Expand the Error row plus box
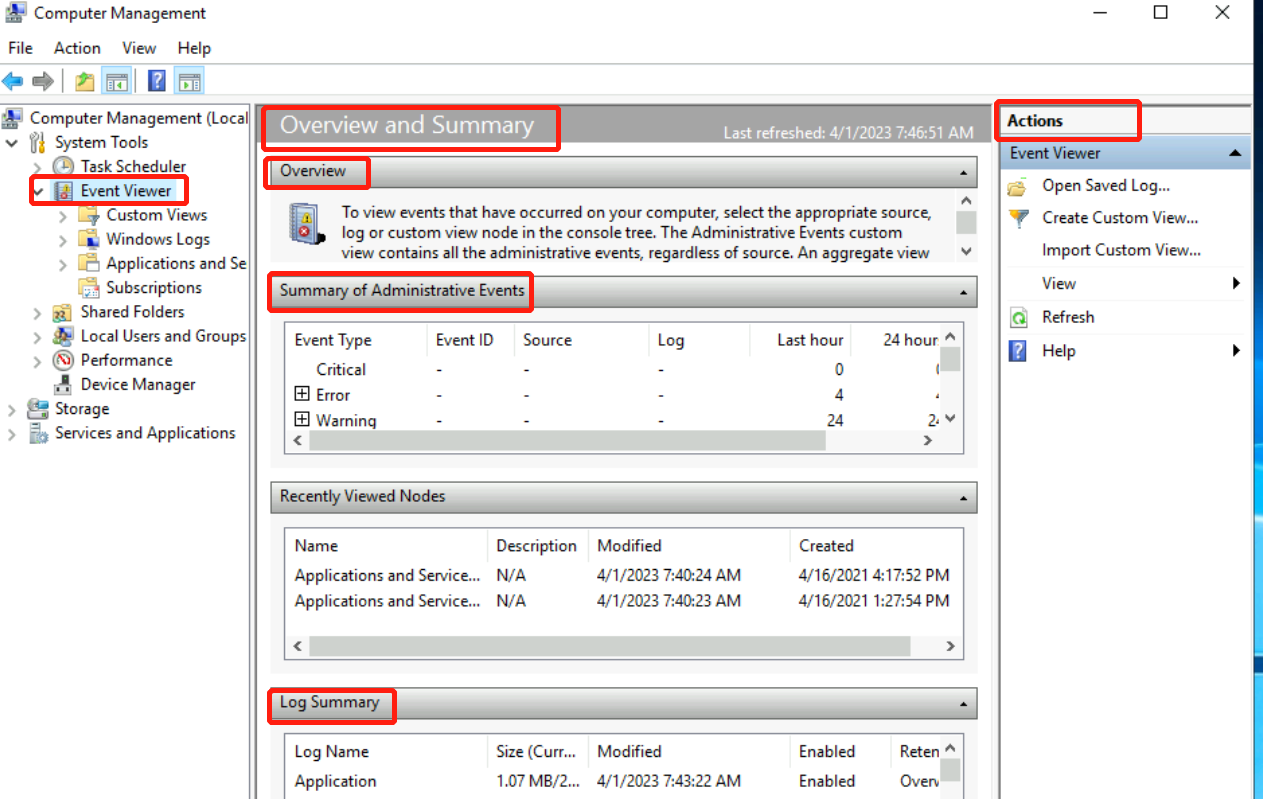1263x799 pixels. click(302, 394)
